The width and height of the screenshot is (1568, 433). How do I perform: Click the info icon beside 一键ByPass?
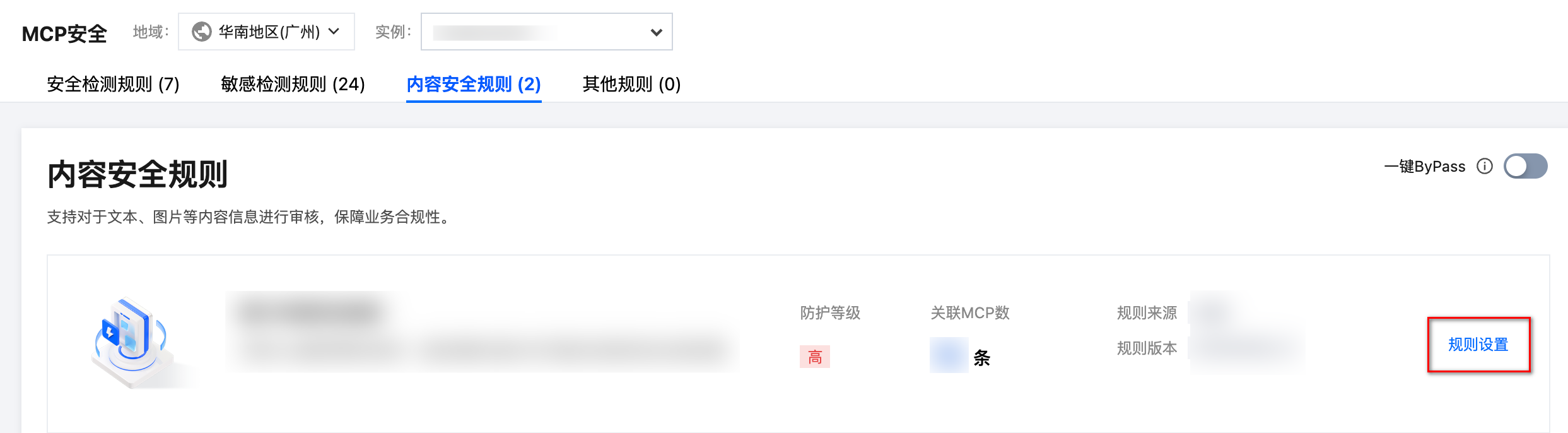click(1485, 166)
